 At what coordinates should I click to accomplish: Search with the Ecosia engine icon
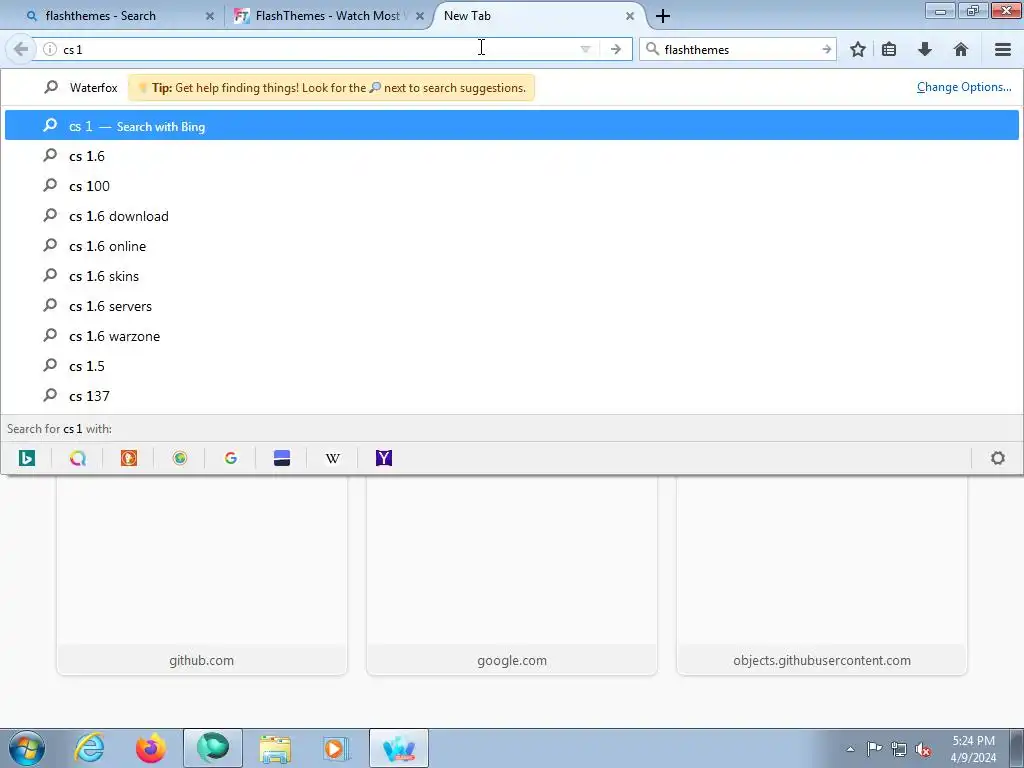[180, 458]
